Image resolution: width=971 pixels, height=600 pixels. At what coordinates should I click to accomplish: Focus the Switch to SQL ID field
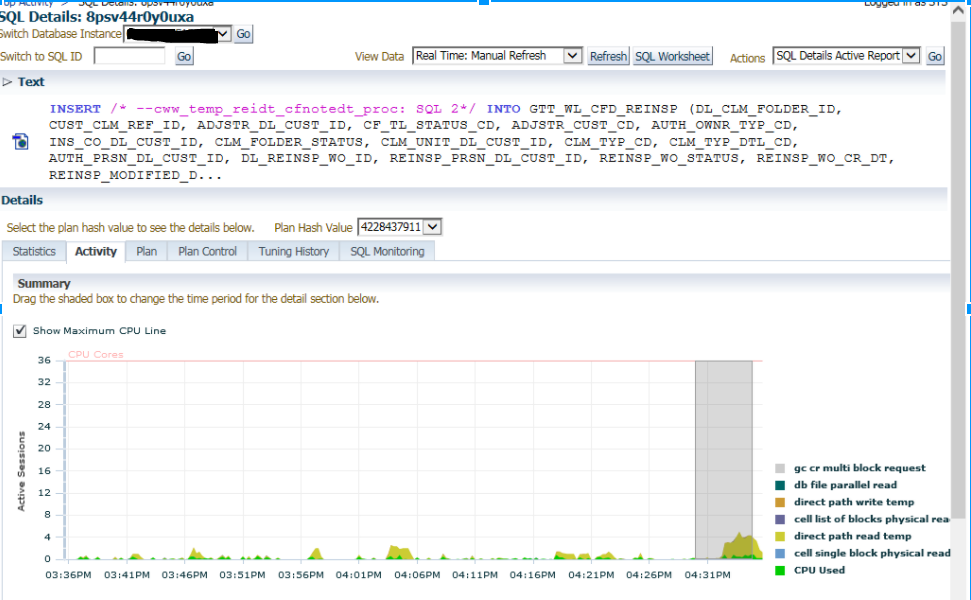129,56
